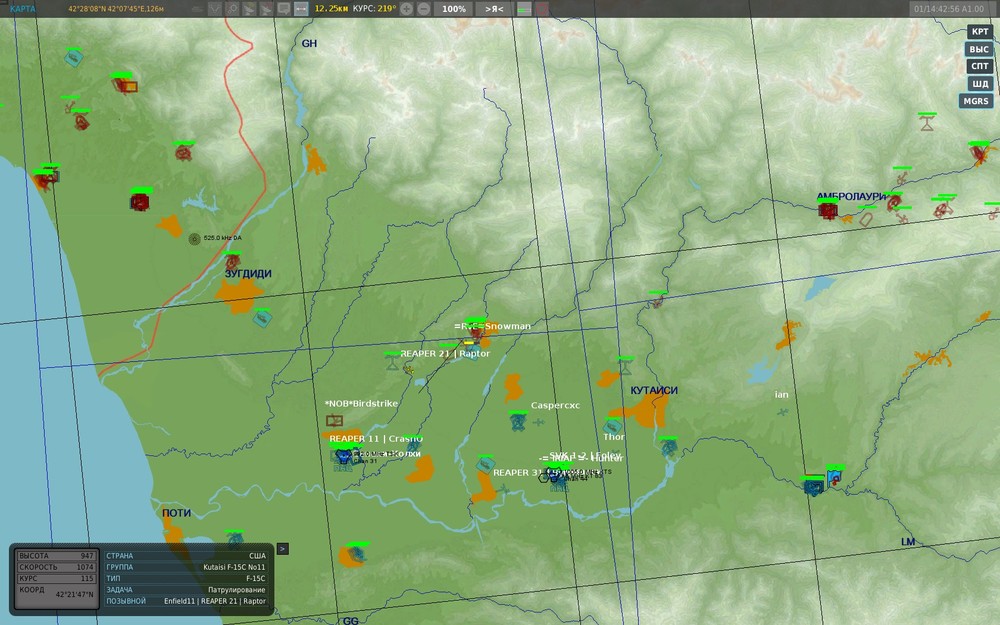
Task: Select teal unit icon south of Поти
Action: tap(235, 540)
